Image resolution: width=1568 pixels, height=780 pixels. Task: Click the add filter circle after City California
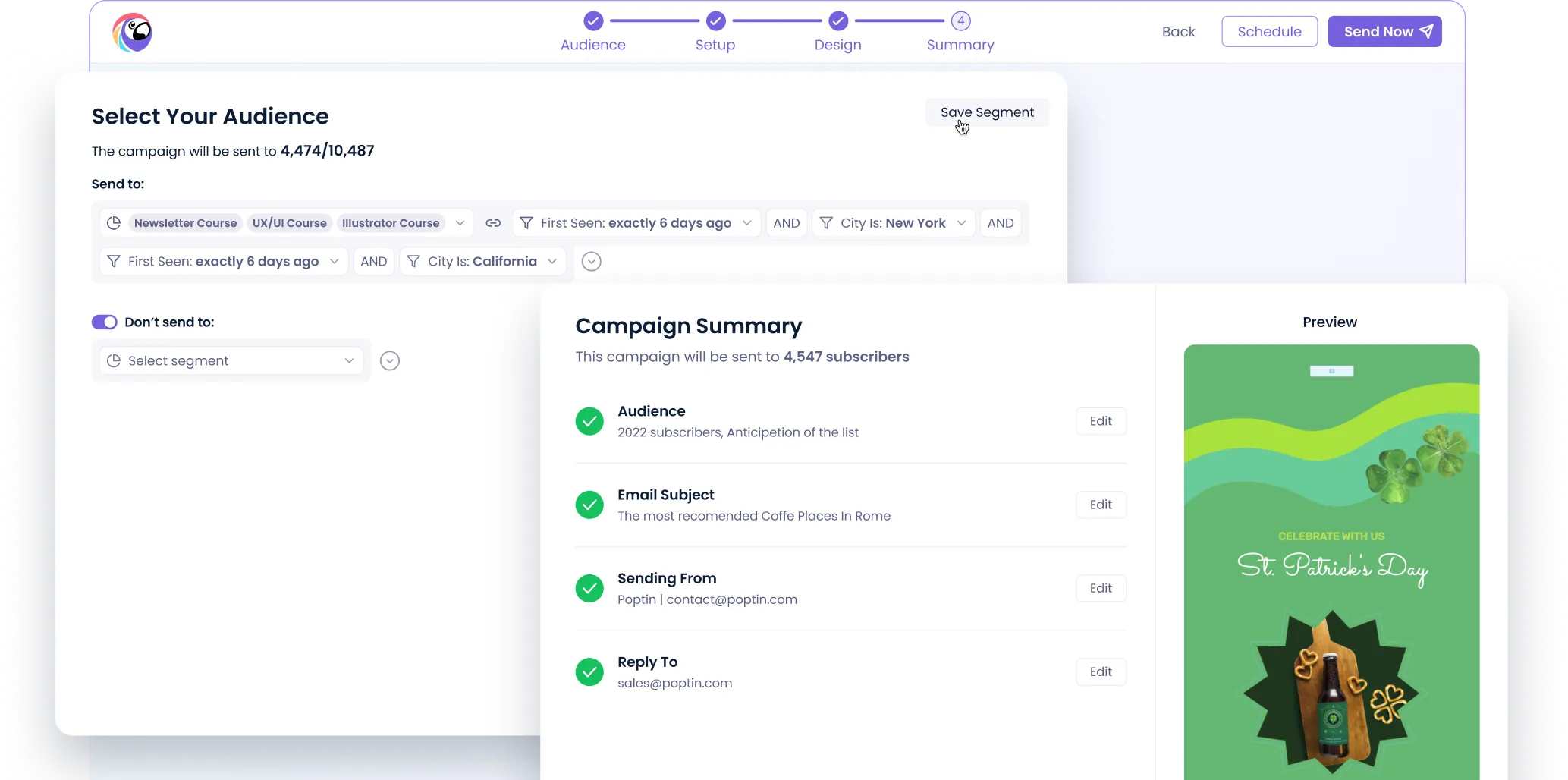[592, 262]
